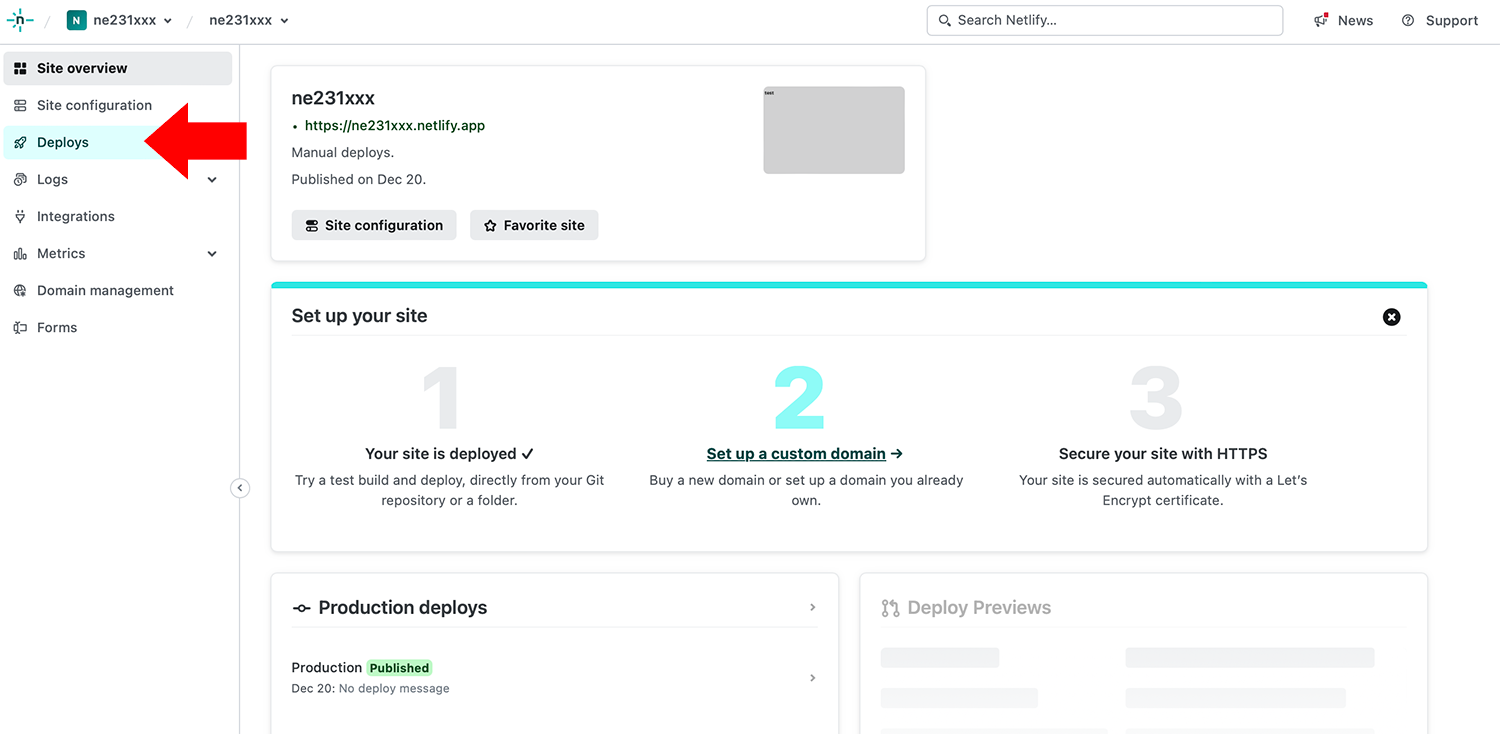The height and width of the screenshot is (734, 1500).
Task: Click the magnifier icon in search
Action: click(944, 20)
